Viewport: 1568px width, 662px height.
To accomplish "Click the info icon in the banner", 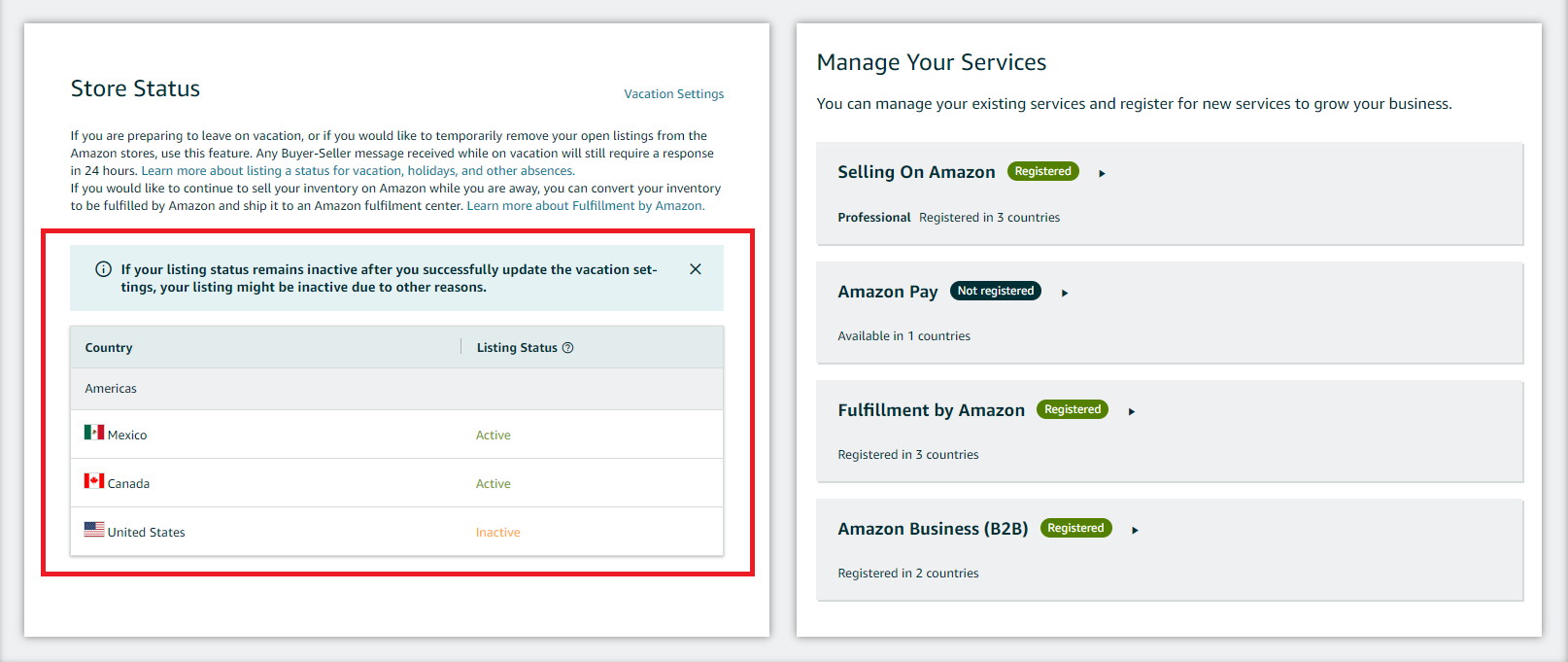I will [103, 269].
